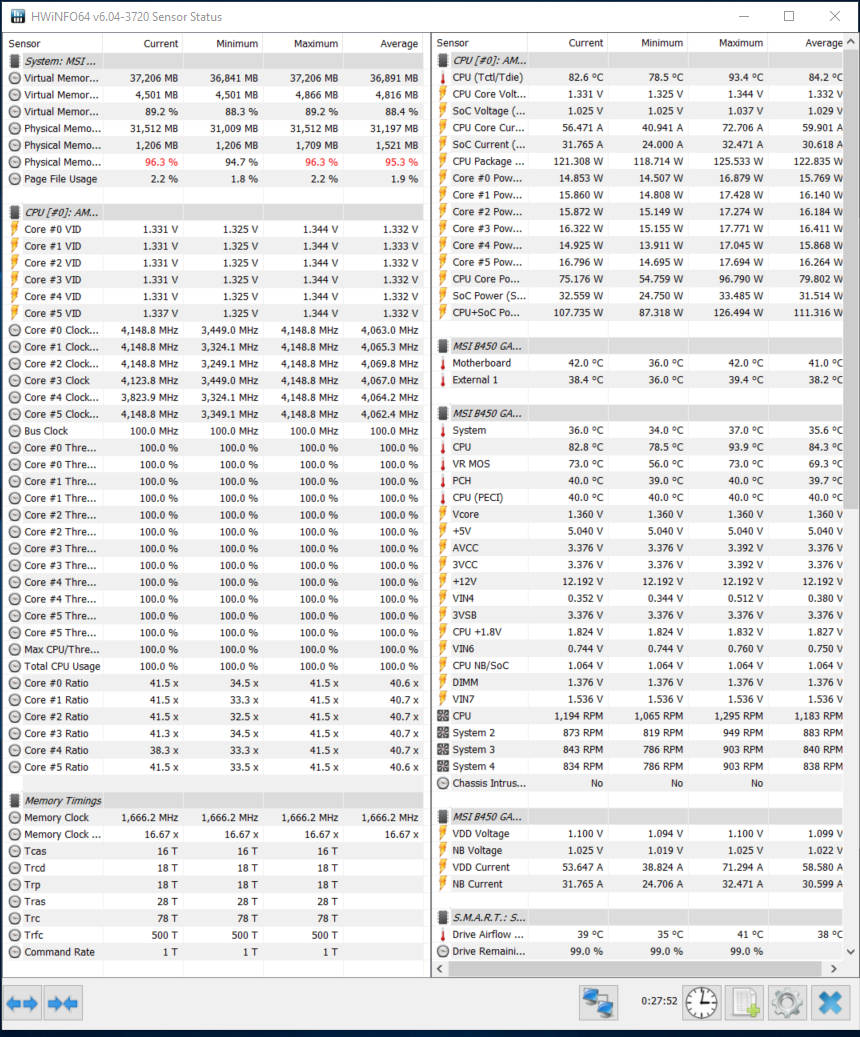Click fan icon next to CPU RPM row
This screenshot has height=1037, width=860.
coord(443,716)
